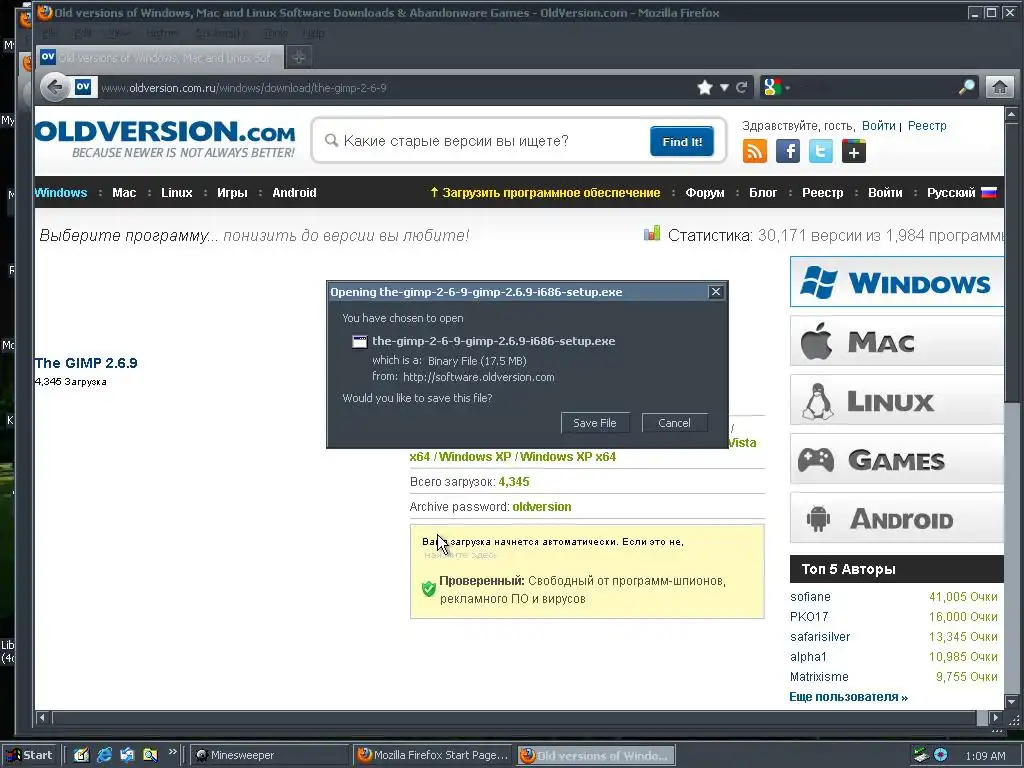This screenshot has height=768, width=1024.
Task: Bookmark this page with star icon
Action: click(x=705, y=88)
